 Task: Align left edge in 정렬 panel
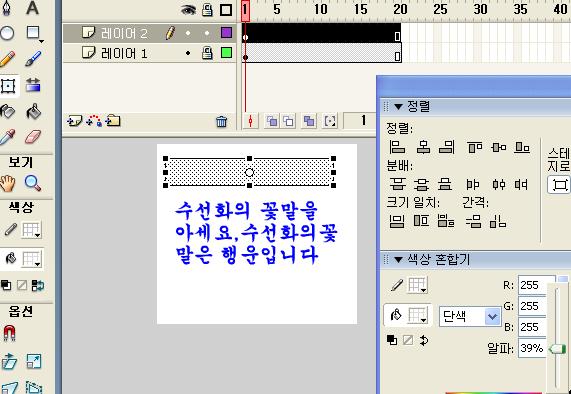tap(397, 147)
